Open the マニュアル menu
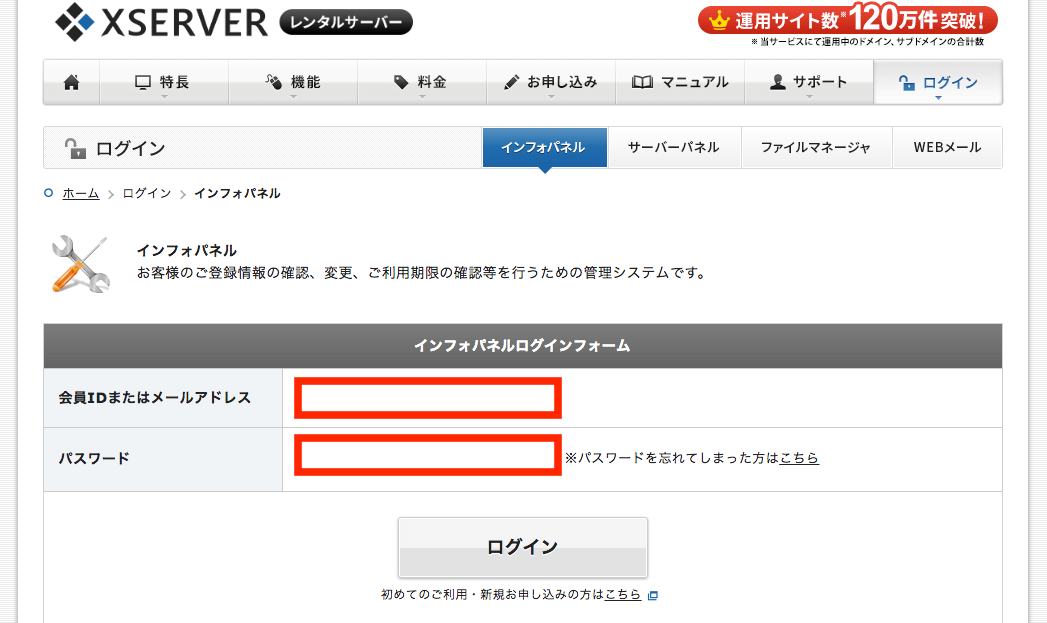 tap(680, 83)
